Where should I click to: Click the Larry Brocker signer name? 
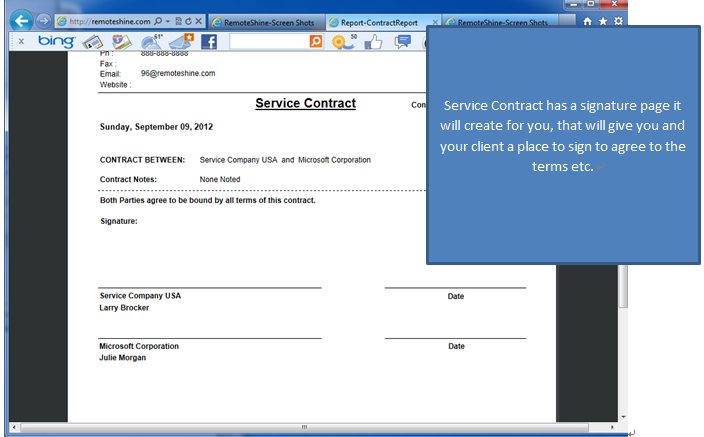(124, 308)
